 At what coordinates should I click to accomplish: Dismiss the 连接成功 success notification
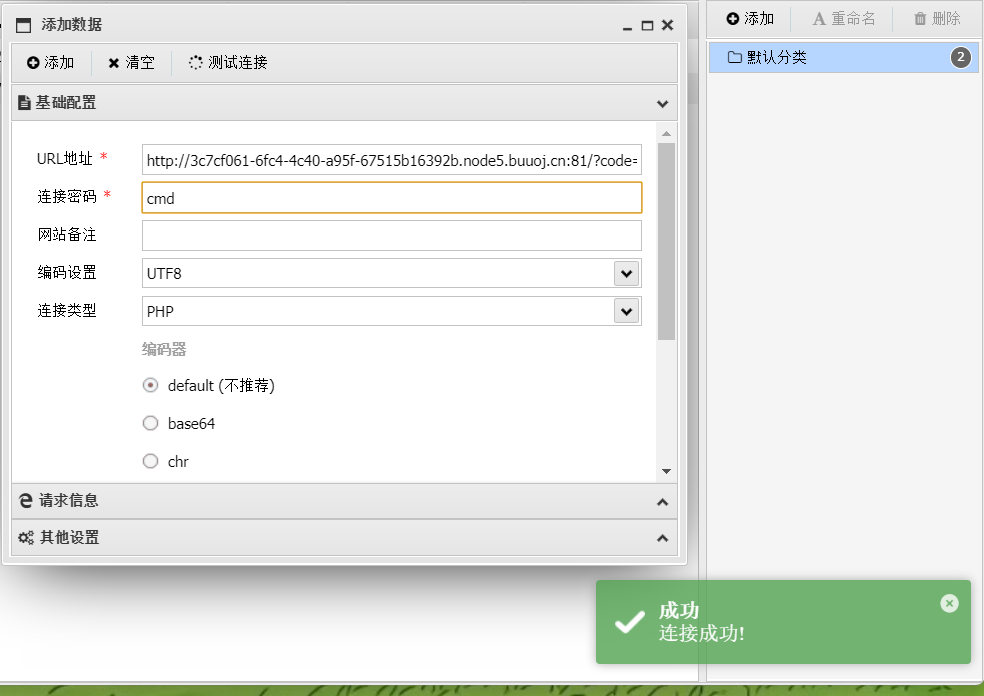(949, 603)
